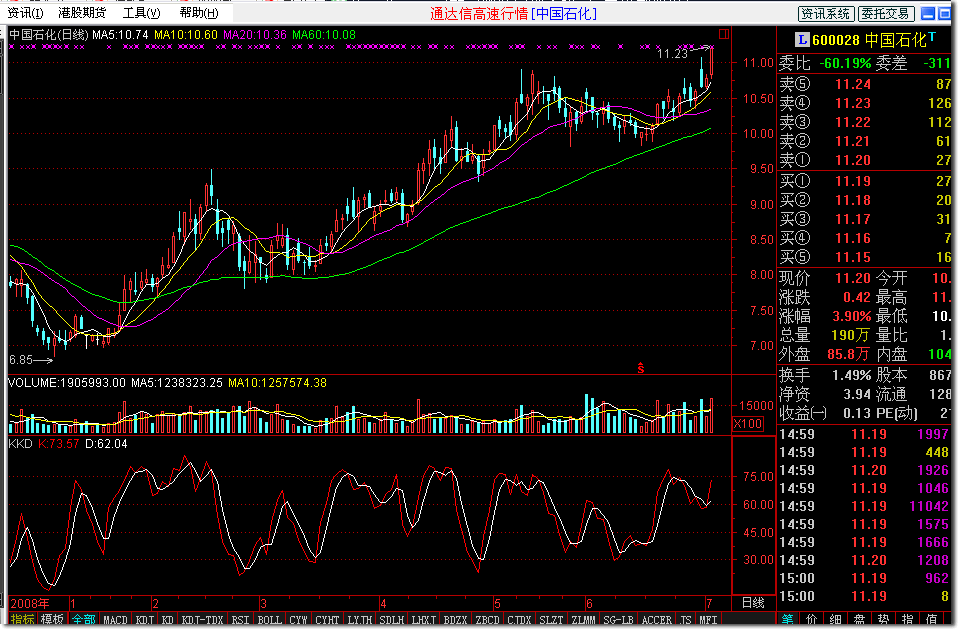Click the 委托交易 button
Viewport: 961px width, 631px height.
[886, 13]
